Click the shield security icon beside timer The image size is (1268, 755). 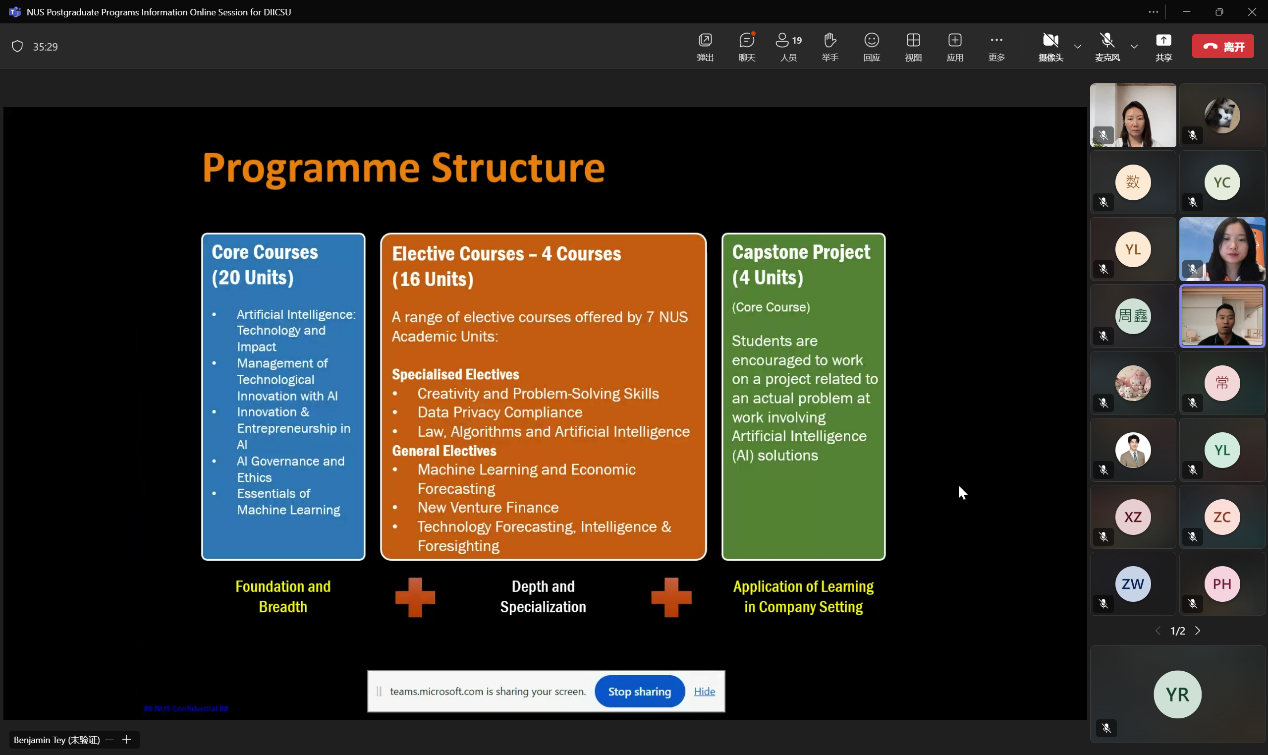coord(17,46)
